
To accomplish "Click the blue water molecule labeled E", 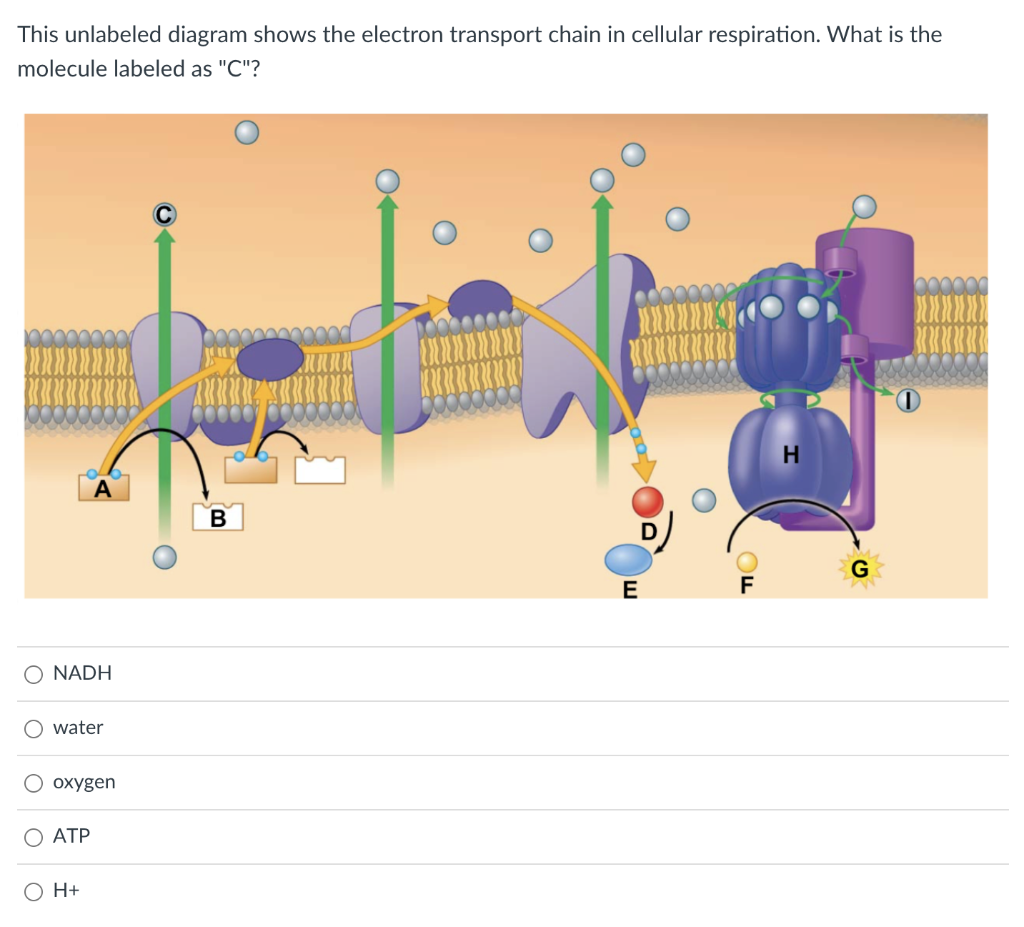I will pyautogui.click(x=629, y=560).
